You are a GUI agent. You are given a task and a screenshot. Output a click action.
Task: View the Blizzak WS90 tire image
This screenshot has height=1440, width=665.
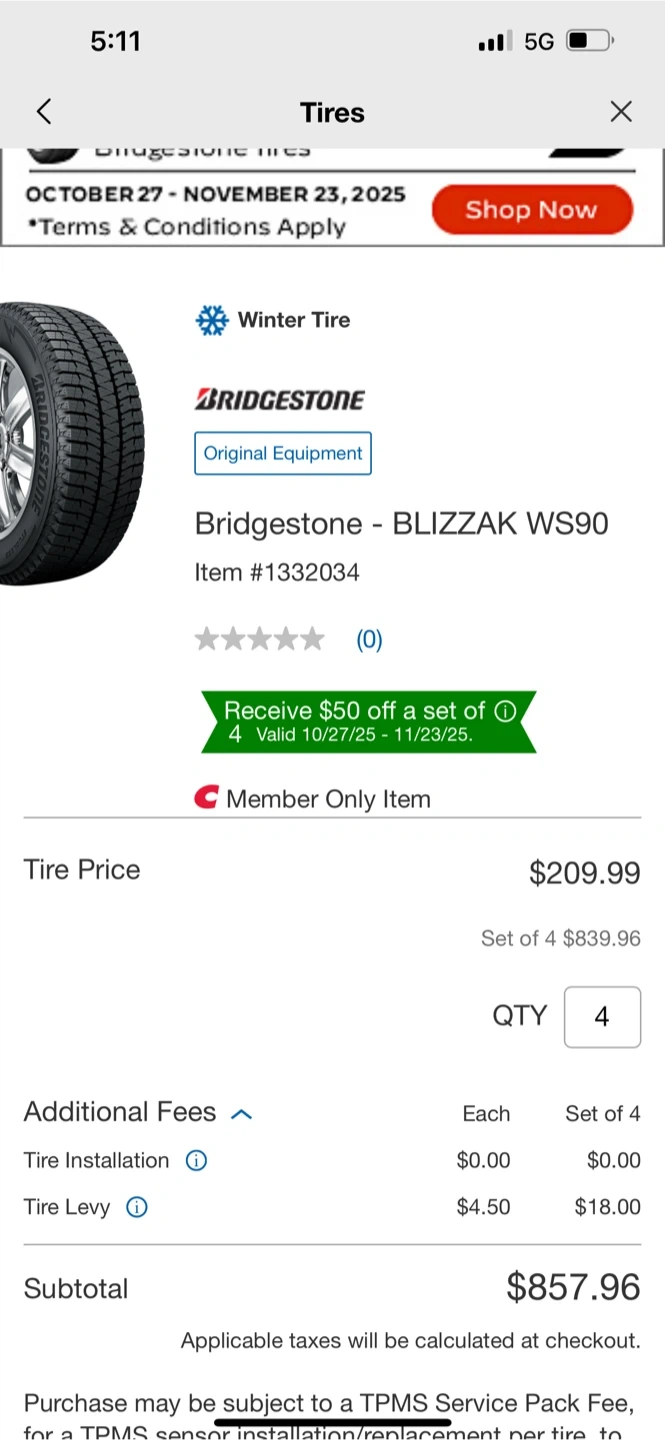(70, 443)
